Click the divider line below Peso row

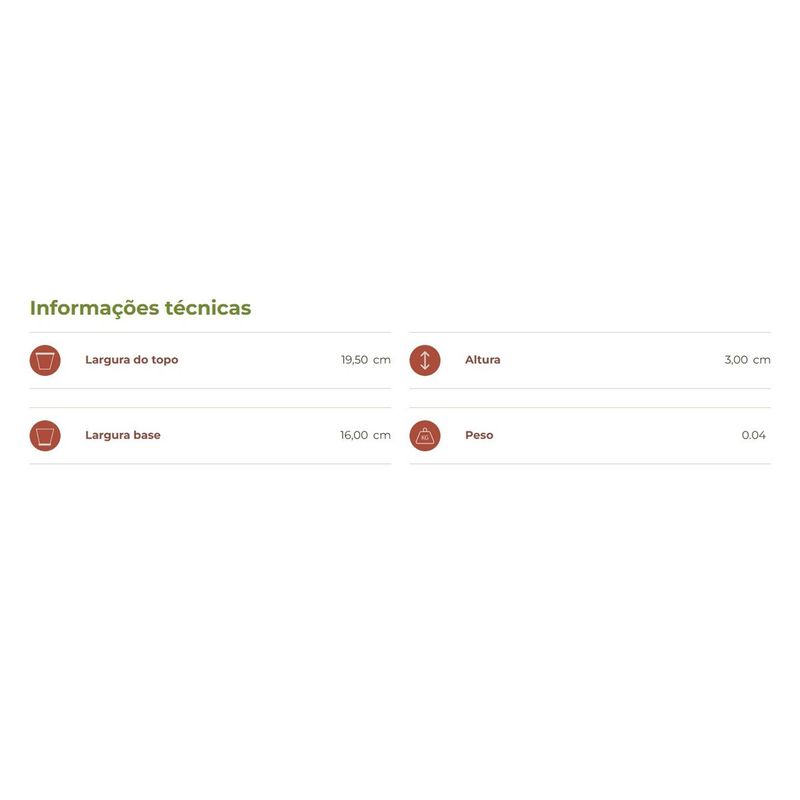pyautogui.click(x=590, y=464)
